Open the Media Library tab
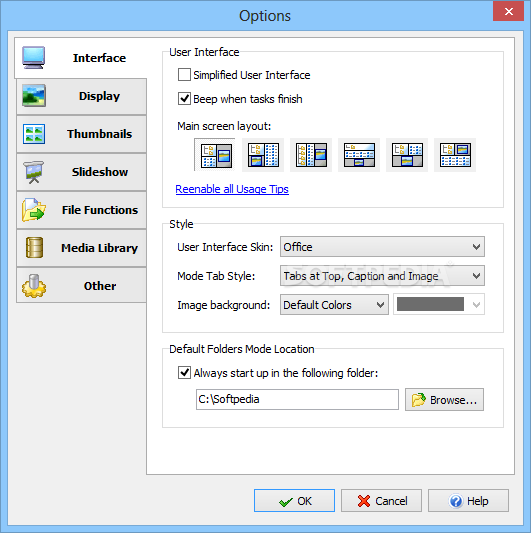Viewport: 531px width, 533px height. (x=82, y=248)
